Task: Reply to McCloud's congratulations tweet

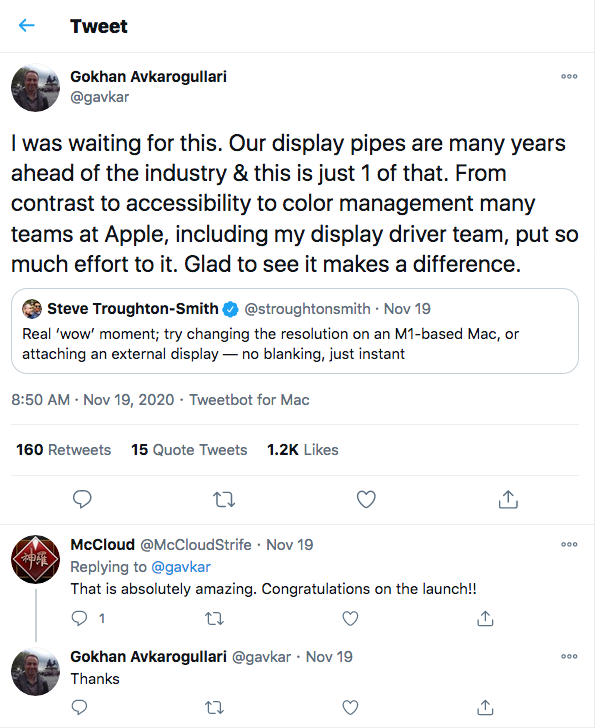Action: (x=81, y=619)
